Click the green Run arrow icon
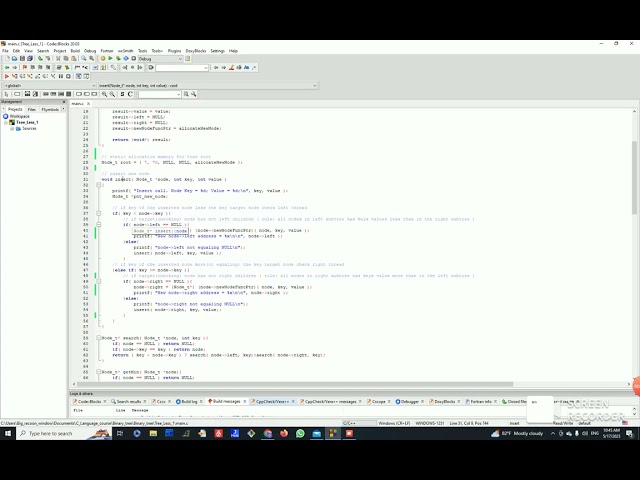This screenshot has height=480, width=640. pos(110,59)
